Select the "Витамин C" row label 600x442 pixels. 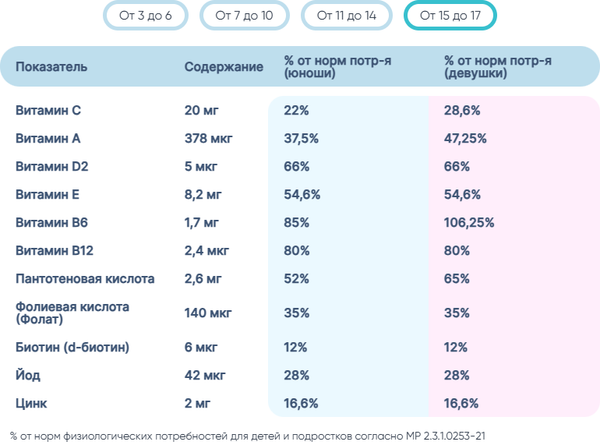[46, 110]
